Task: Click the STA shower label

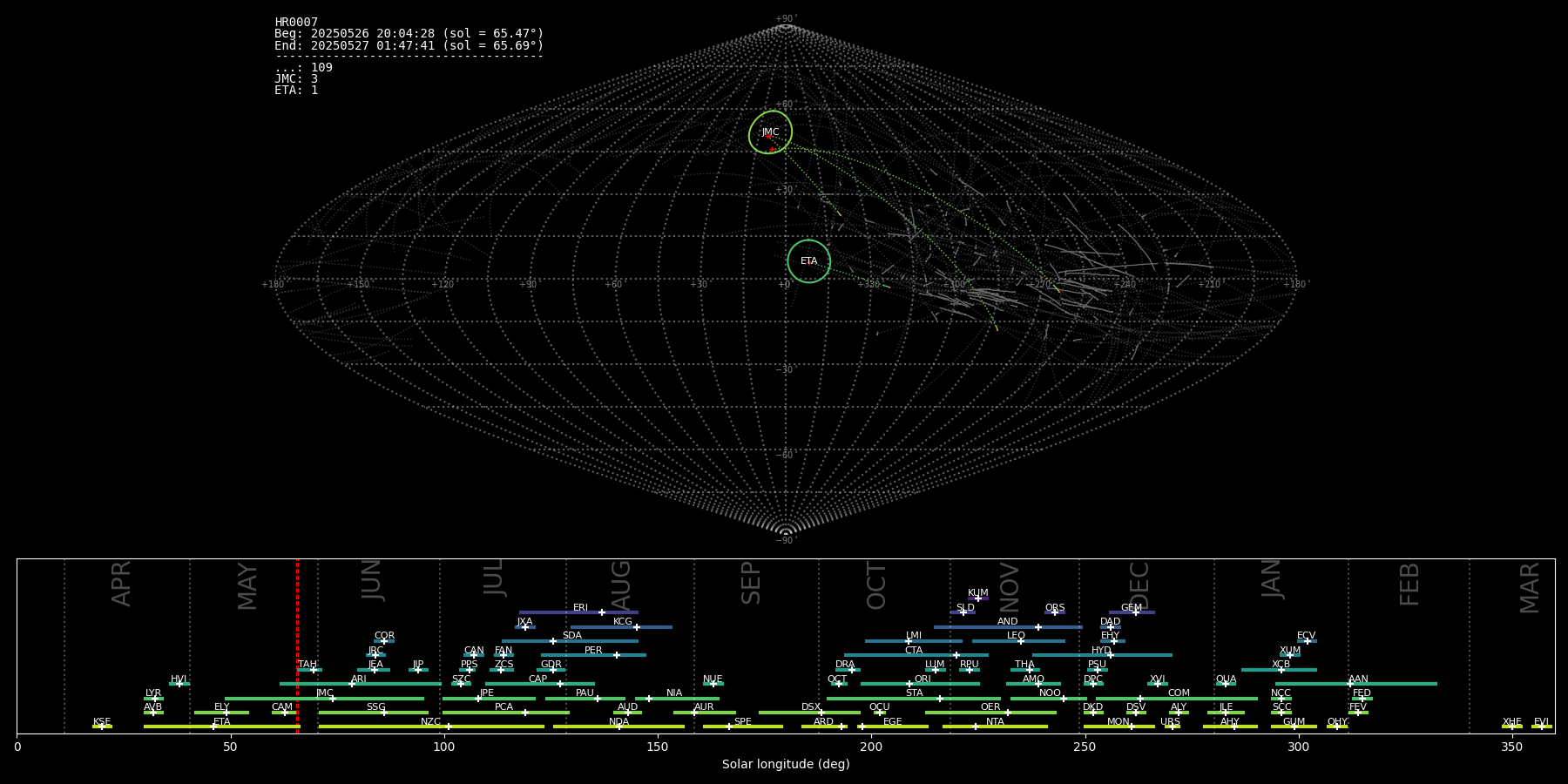Action: click(x=915, y=693)
